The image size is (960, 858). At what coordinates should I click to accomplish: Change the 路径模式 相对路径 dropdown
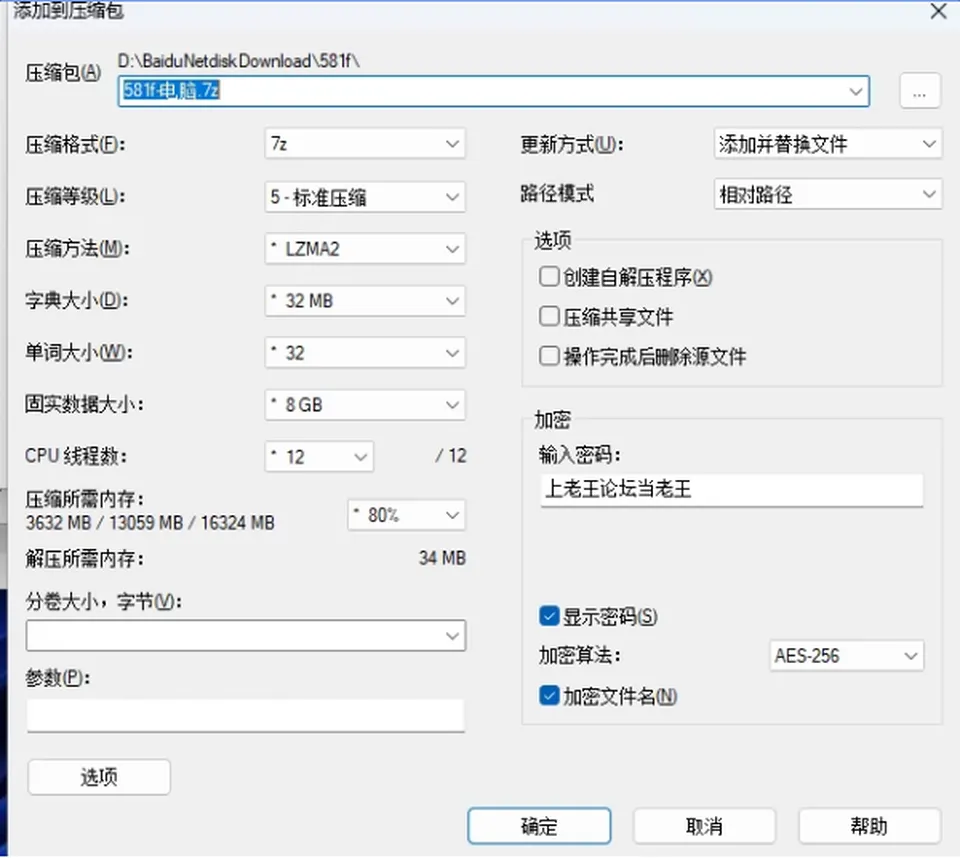tap(828, 195)
